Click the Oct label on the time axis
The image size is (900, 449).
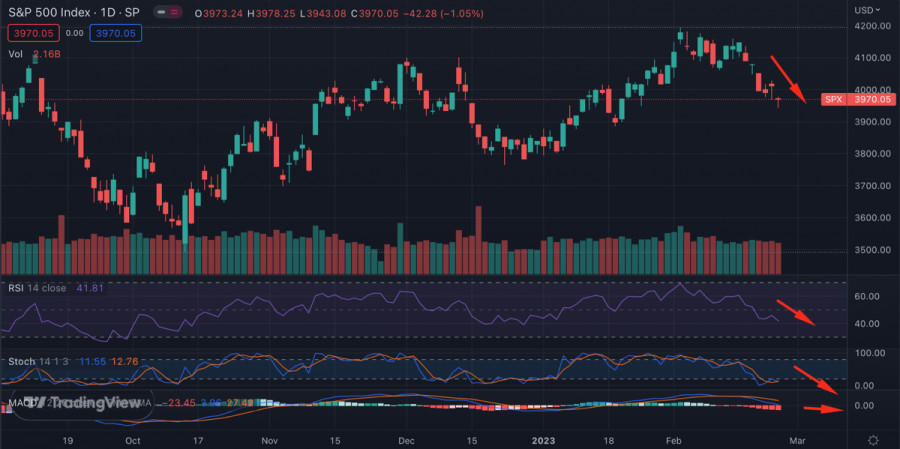(x=133, y=440)
